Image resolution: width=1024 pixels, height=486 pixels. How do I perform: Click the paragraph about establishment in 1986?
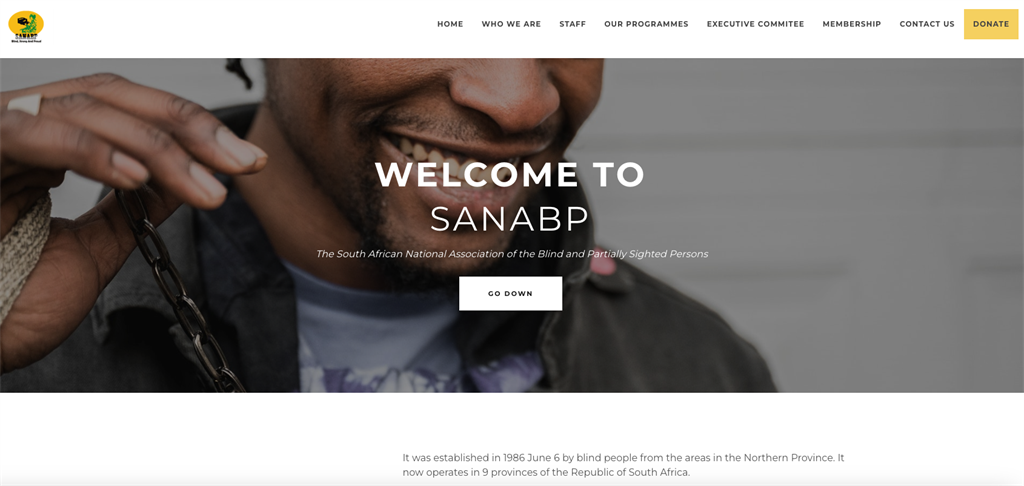point(624,465)
